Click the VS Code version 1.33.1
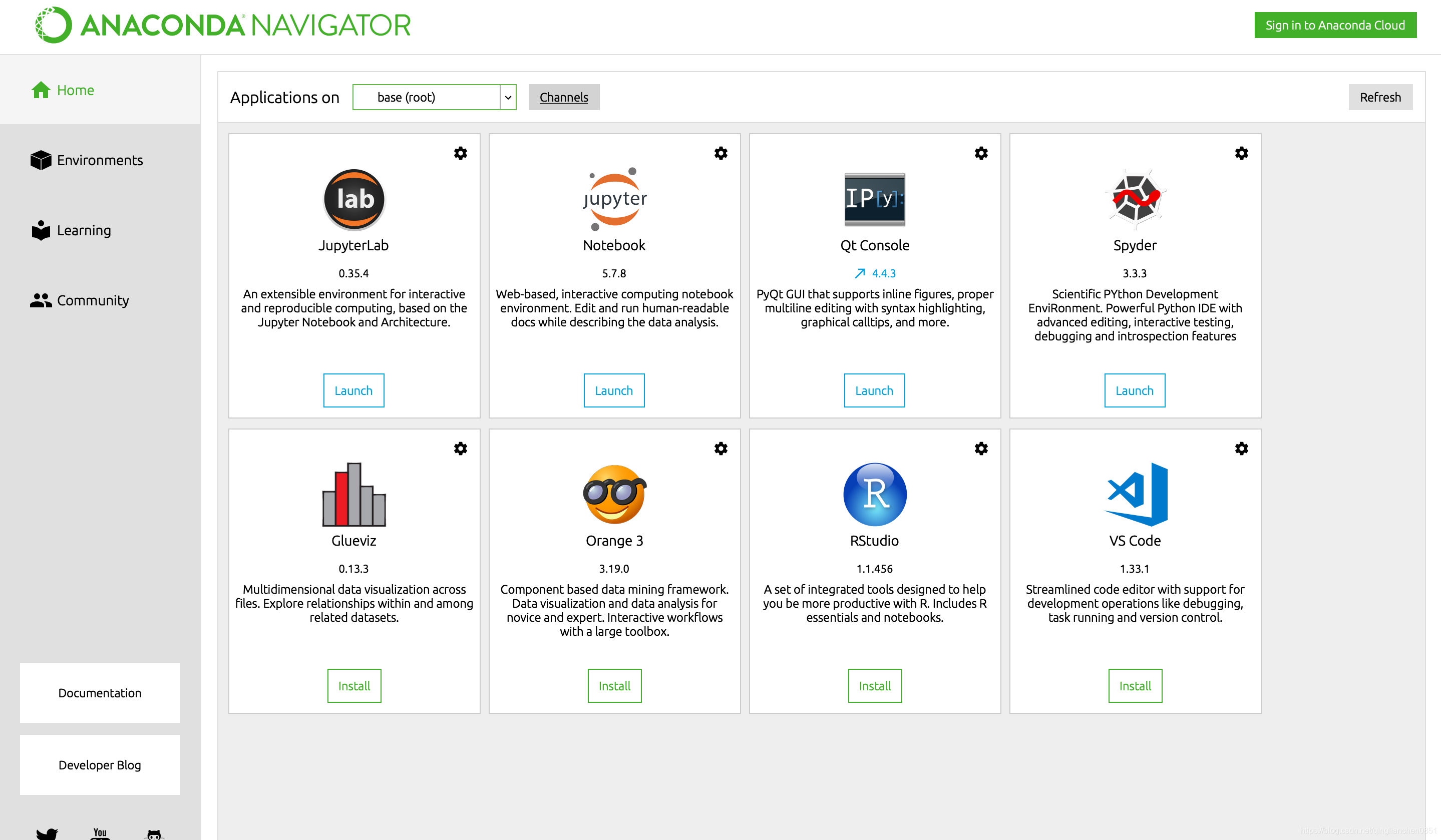Viewport: 1441px width, 840px height. pos(1135,568)
